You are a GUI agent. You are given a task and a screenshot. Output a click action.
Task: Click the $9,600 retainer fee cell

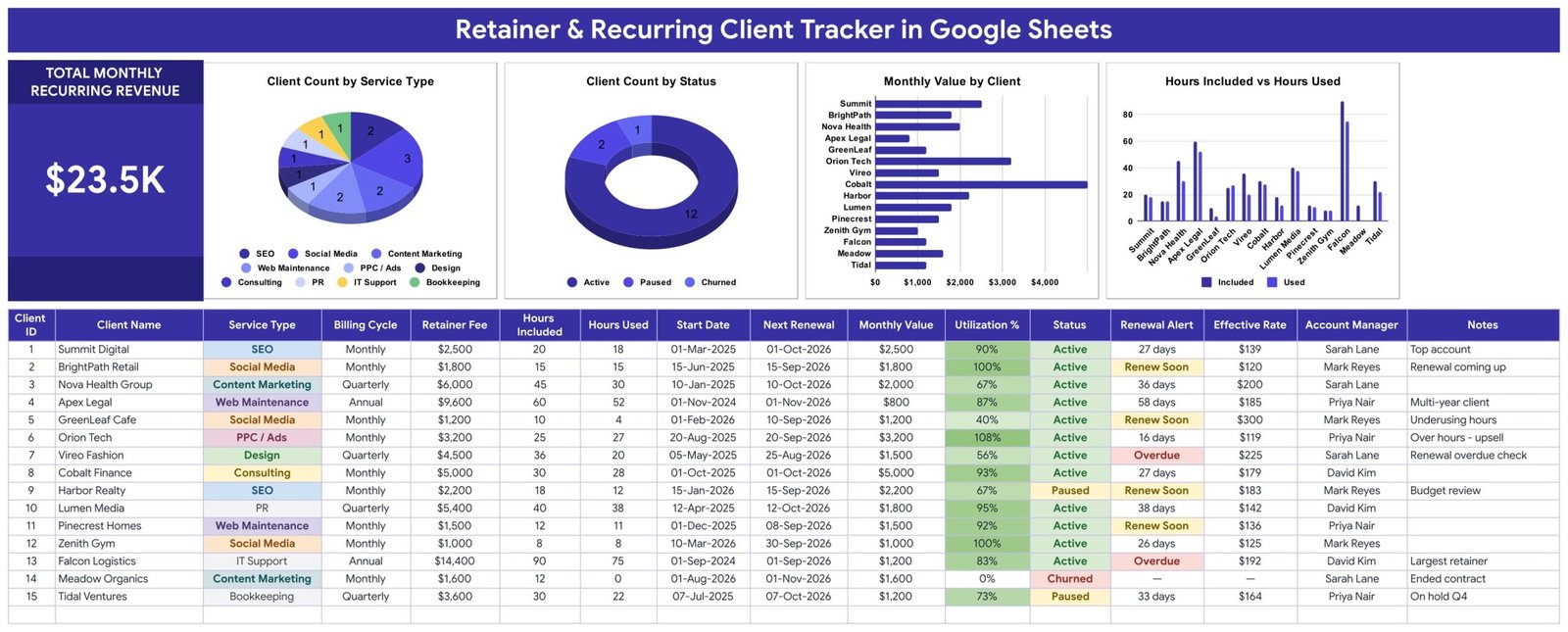pyautogui.click(x=455, y=403)
